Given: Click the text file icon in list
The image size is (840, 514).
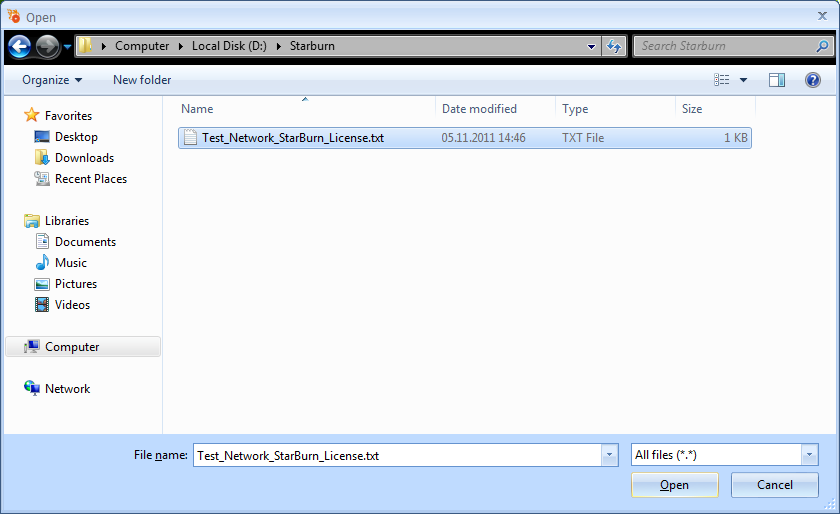Looking at the screenshot, I should tap(190, 137).
